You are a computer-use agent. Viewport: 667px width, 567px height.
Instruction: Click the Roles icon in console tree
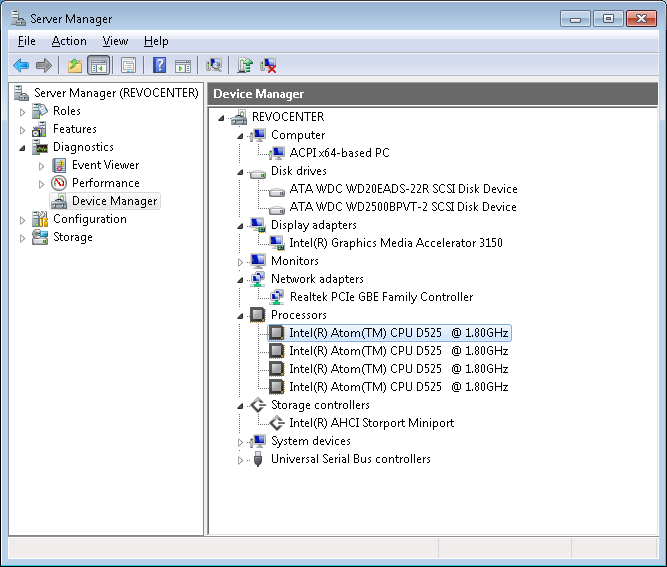coord(40,111)
